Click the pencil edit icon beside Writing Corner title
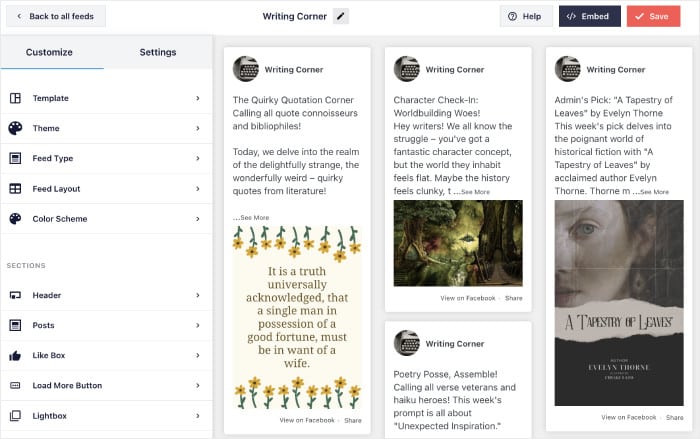700x439 pixels. pos(341,17)
